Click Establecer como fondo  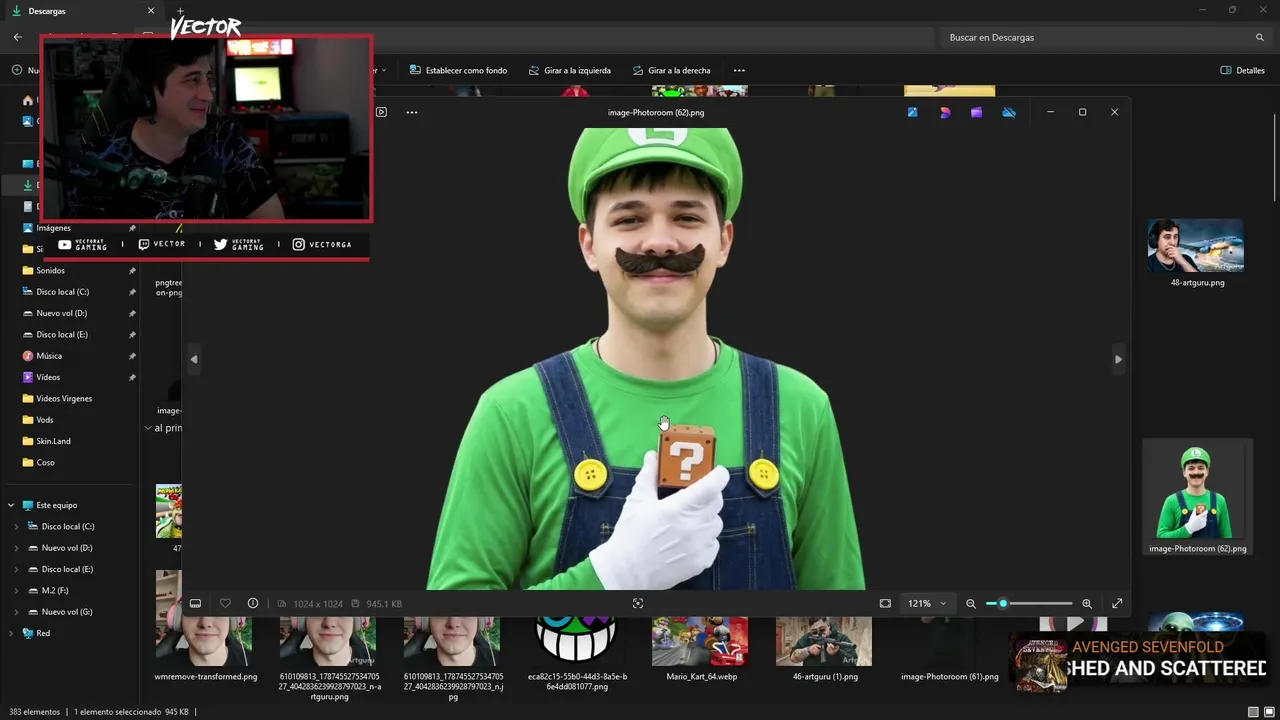pos(458,70)
